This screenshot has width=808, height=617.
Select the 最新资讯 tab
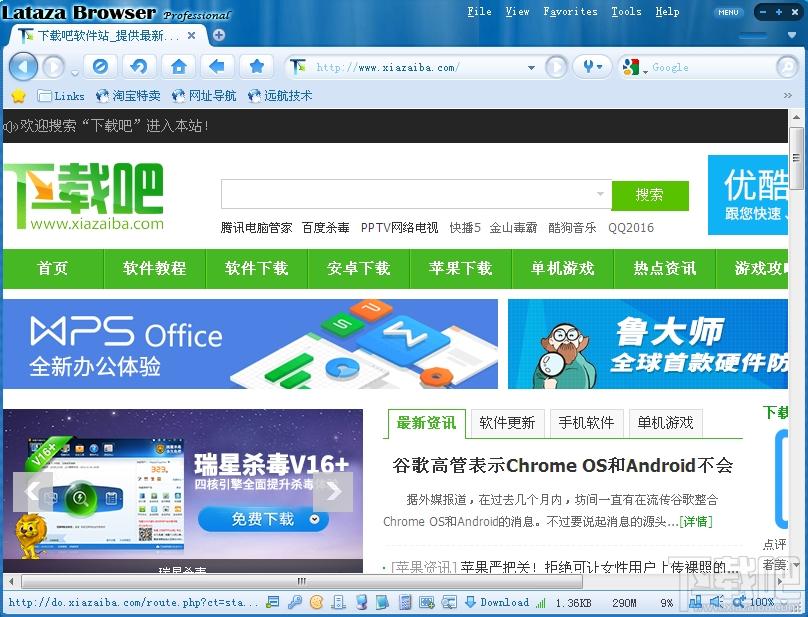(426, 423)
